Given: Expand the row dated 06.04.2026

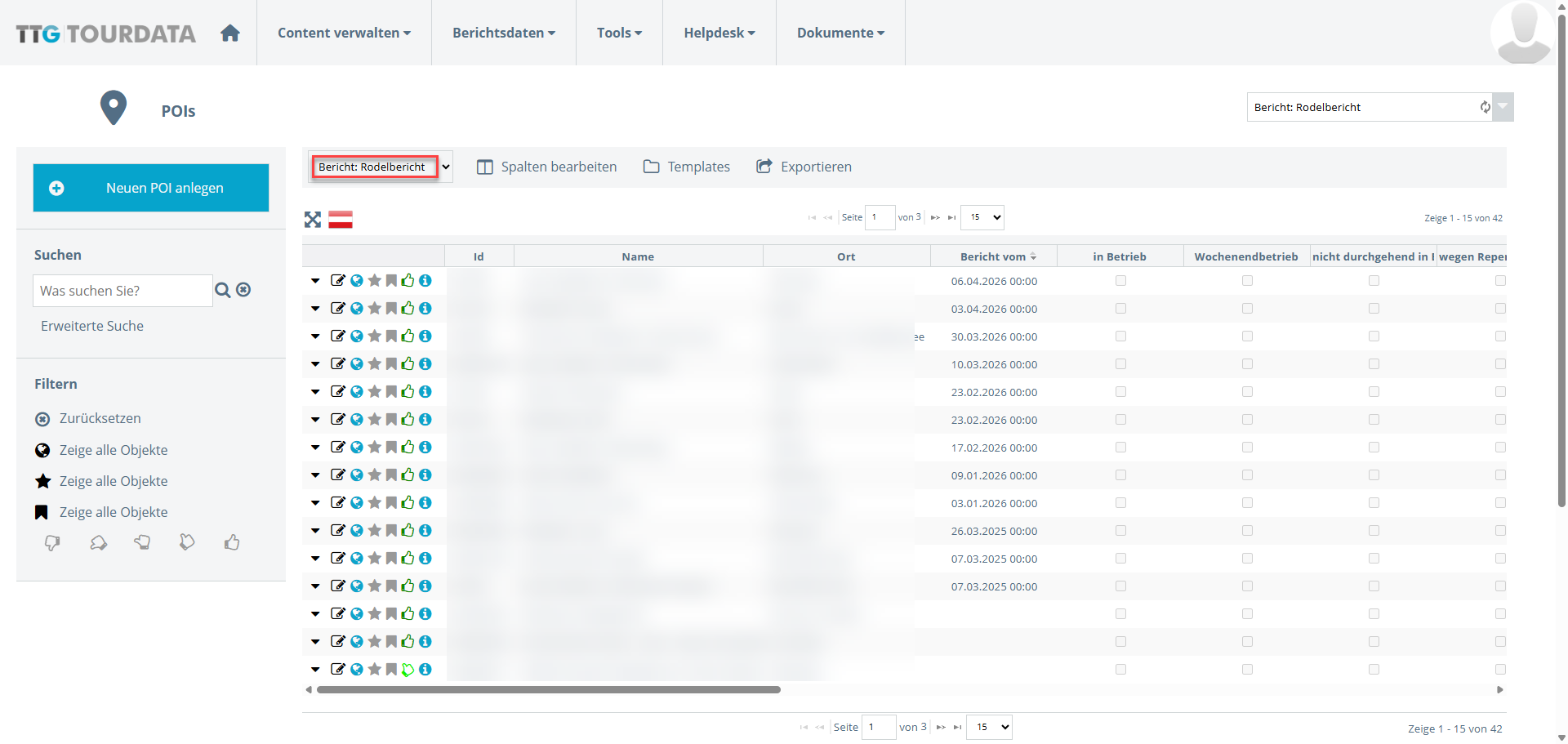Looking at the screenshot, I should click(315, 281).
